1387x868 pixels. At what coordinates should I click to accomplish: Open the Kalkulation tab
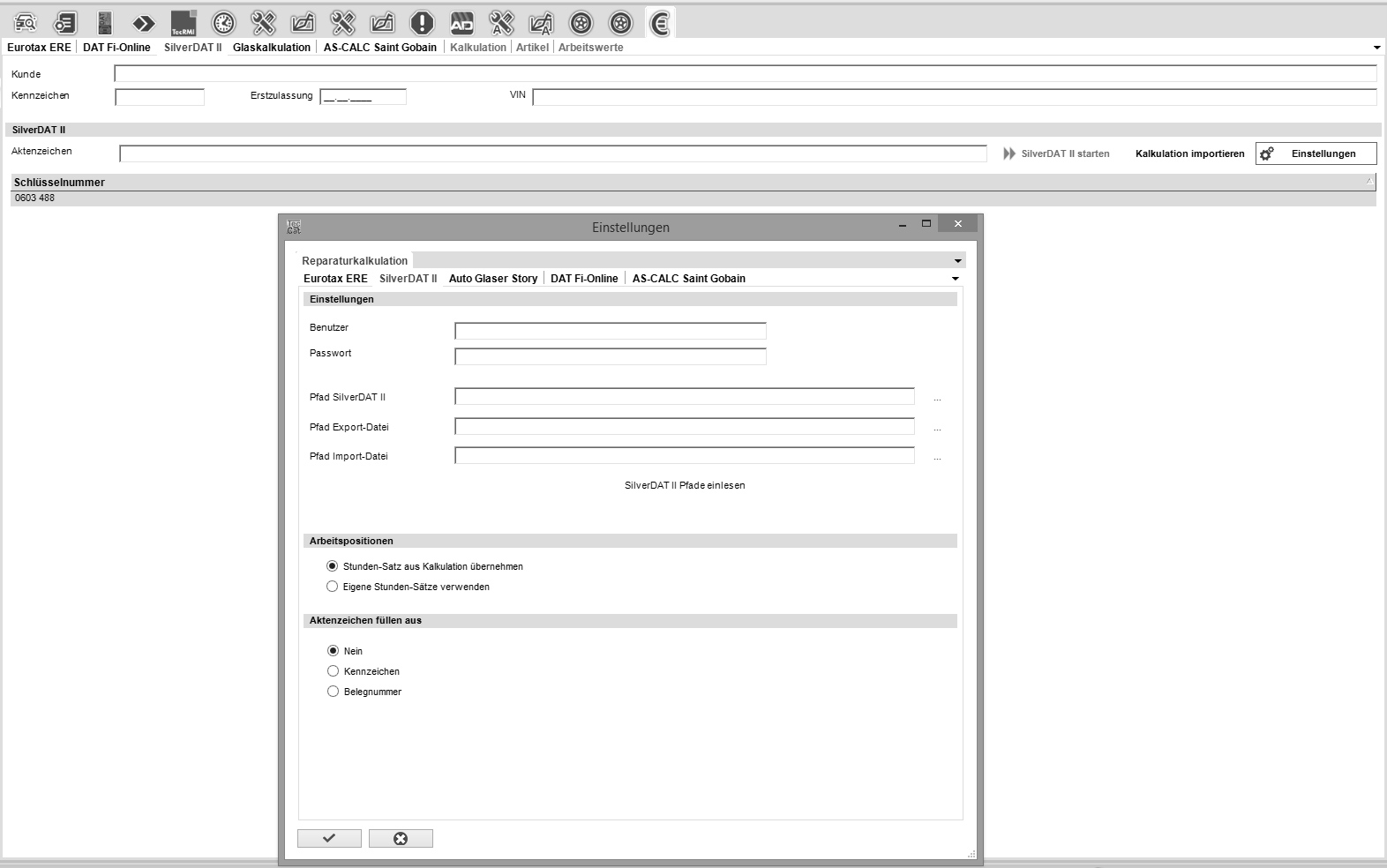(478, 48)
